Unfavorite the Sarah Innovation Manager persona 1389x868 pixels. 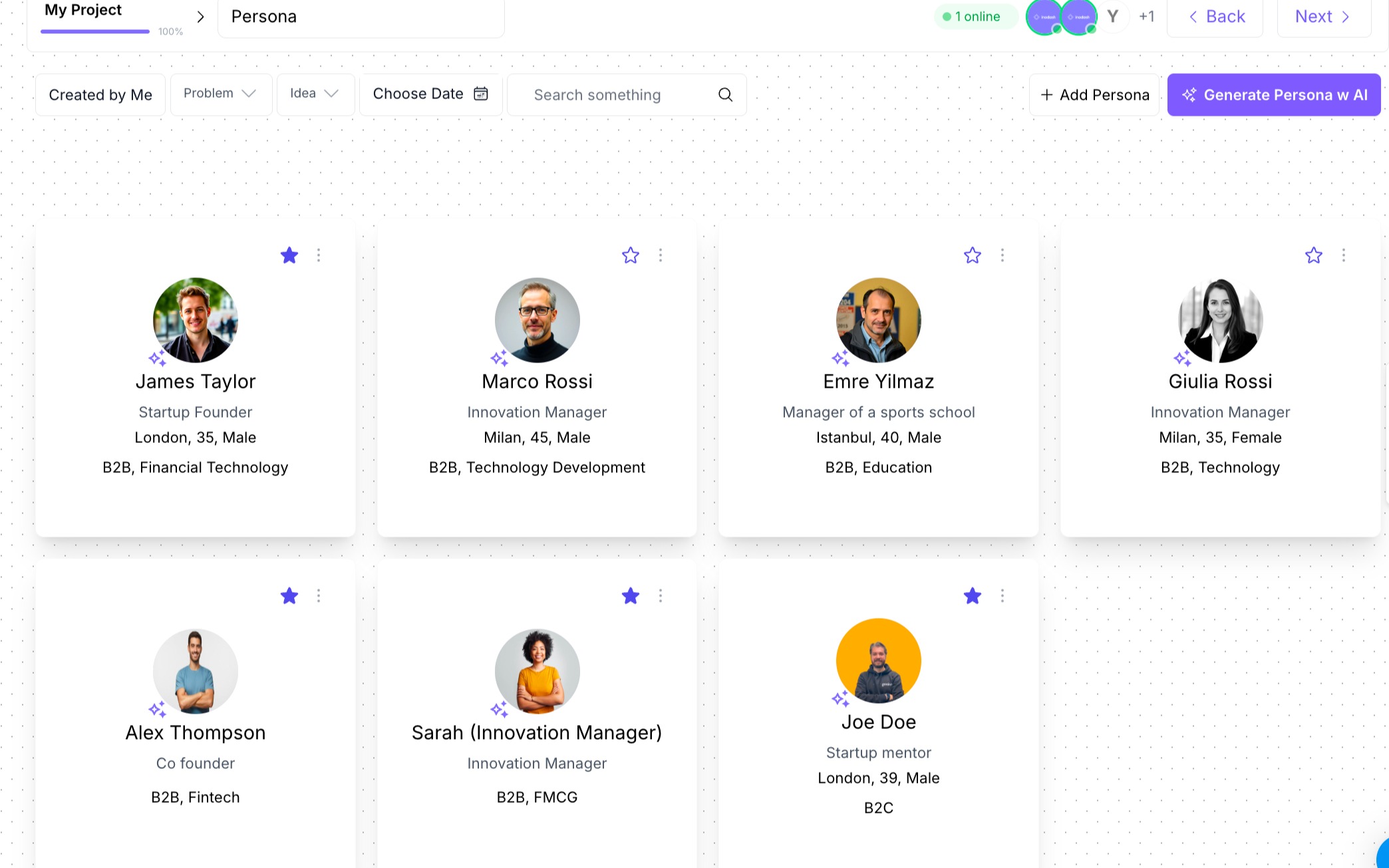click(x=631, y=596)
